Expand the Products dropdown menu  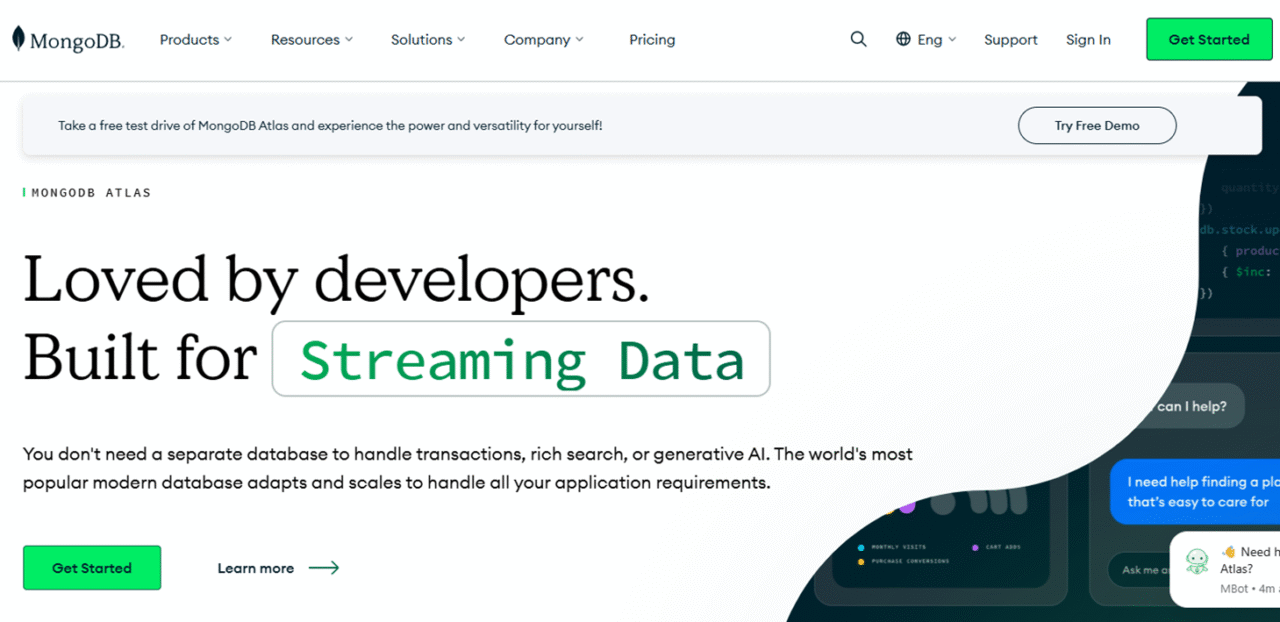click(196, 40)
